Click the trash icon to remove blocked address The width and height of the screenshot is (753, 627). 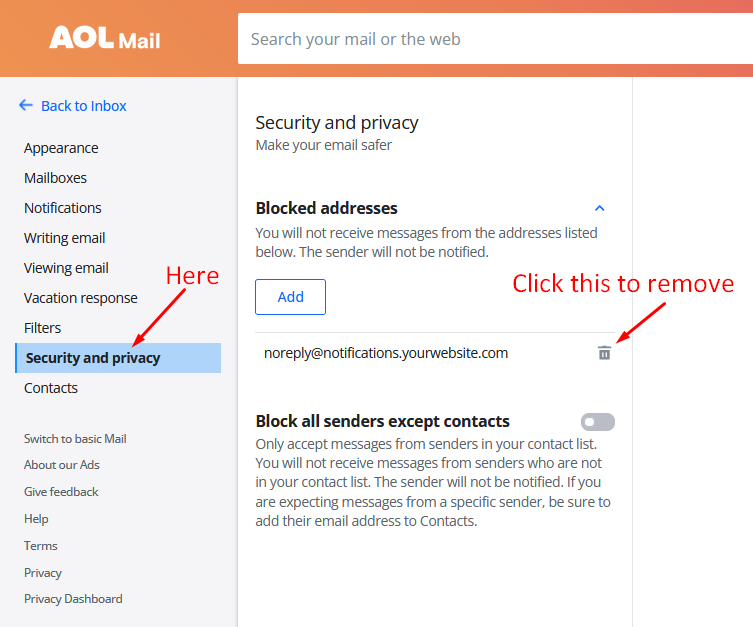tap(604, 353)
